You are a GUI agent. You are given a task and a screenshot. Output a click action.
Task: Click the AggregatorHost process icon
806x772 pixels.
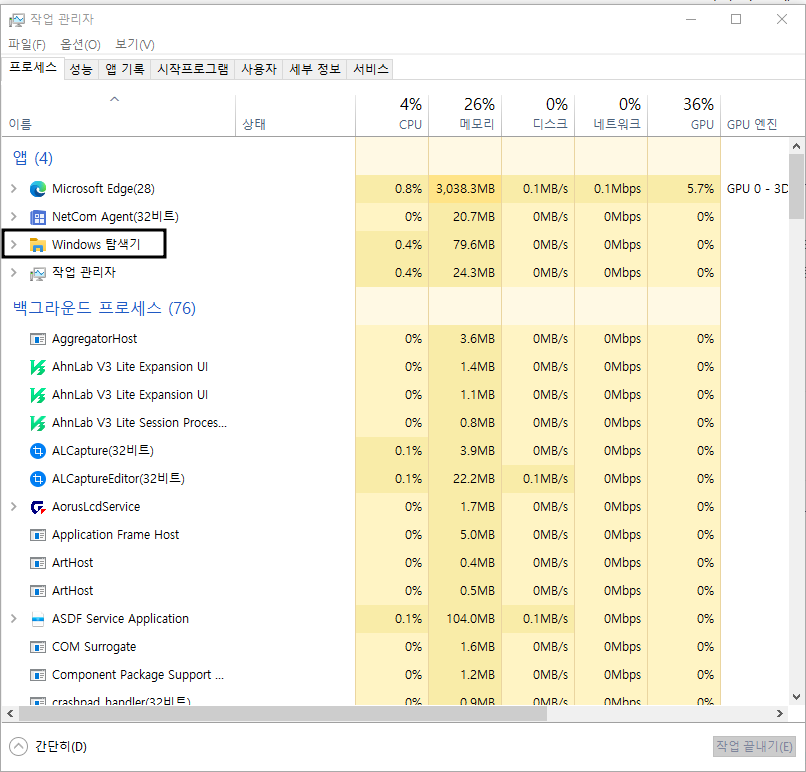(38, 339)
